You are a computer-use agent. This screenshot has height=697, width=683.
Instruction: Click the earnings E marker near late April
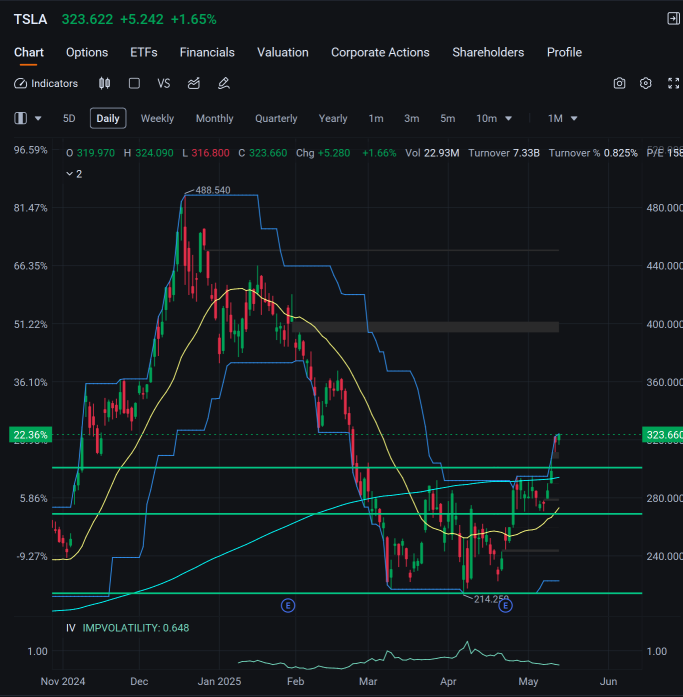tap(505, 605)
